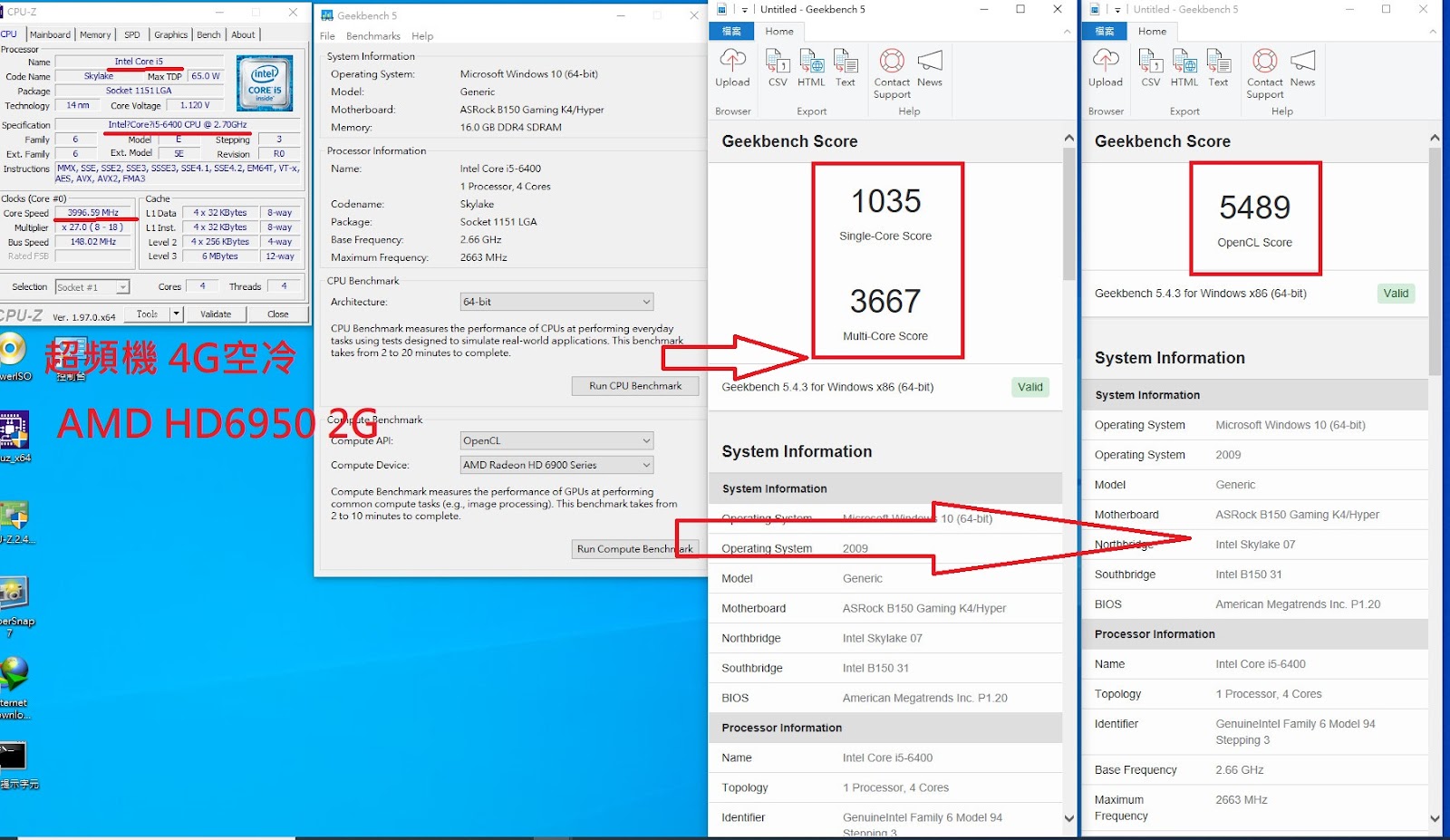Viewport: 1450px width, 840px height.
Task: Click CPU-Z Core Speed value 3996.59 MHz
Action: click(93, 213)
